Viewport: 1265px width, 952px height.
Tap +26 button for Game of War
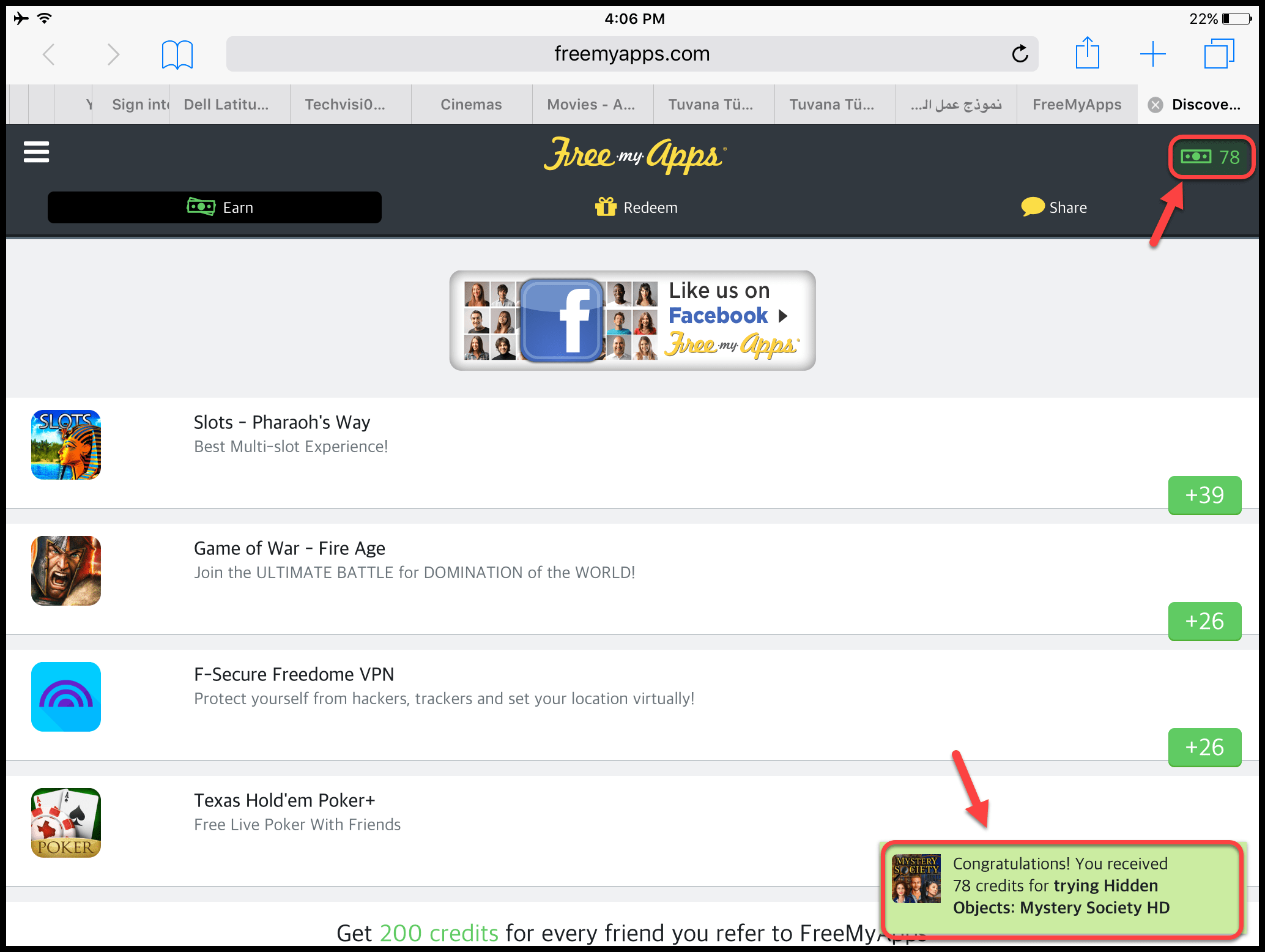[x=1204, y=621]
